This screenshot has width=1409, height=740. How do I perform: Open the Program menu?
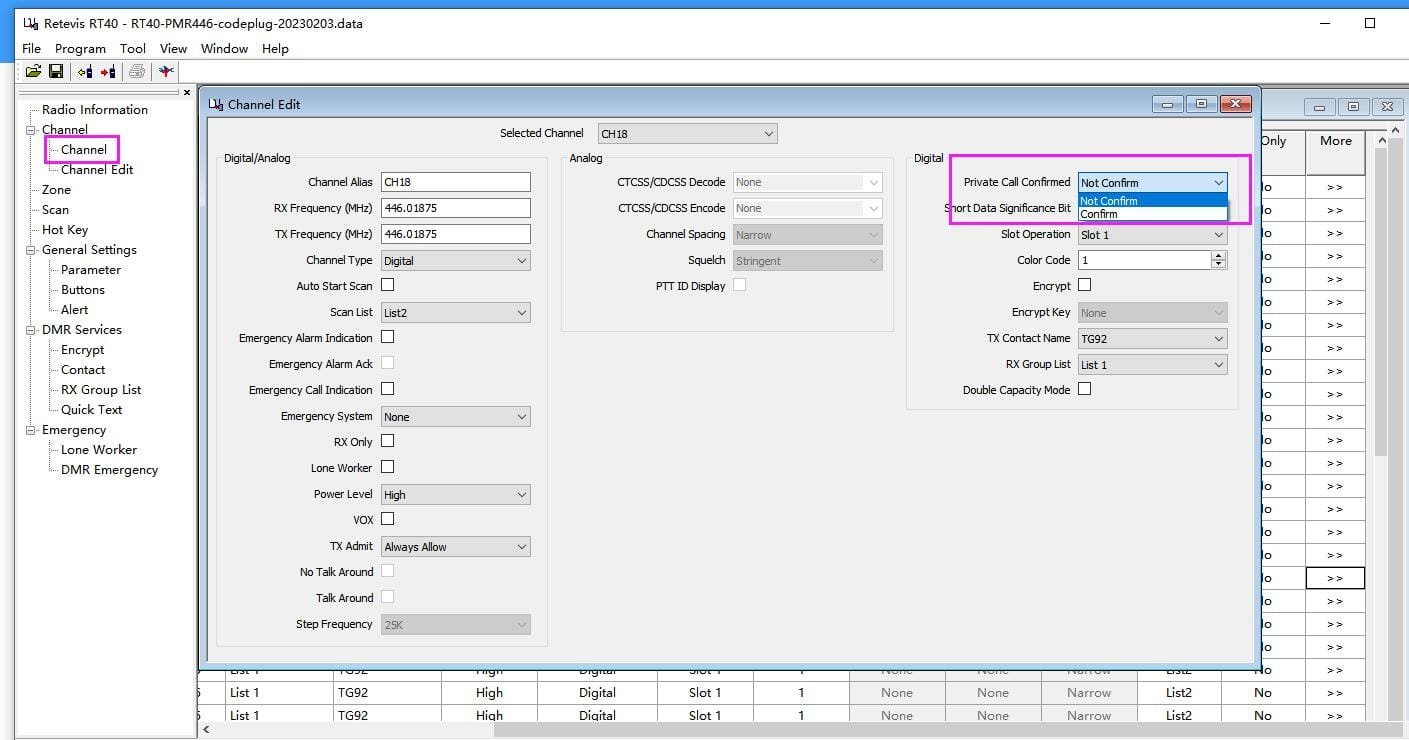coord(80,48)
